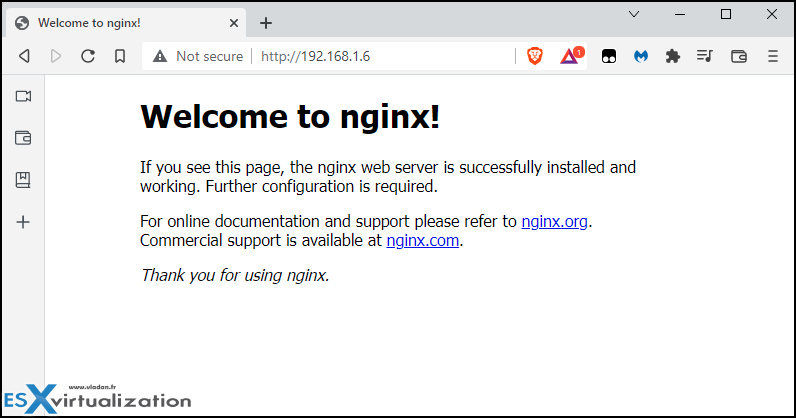
Task: Click the text 'Further configuration is required.'
Action: click(x=321, y=186)
